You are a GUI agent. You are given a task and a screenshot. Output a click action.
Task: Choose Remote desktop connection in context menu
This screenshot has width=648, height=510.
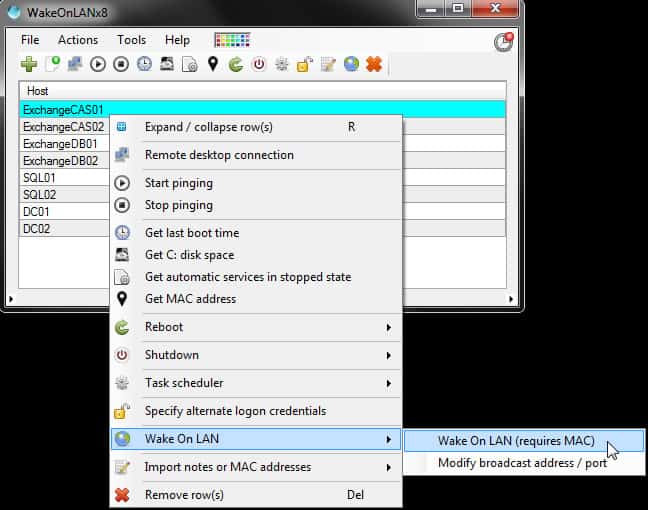pyautogui.click(x=256, y=155)
